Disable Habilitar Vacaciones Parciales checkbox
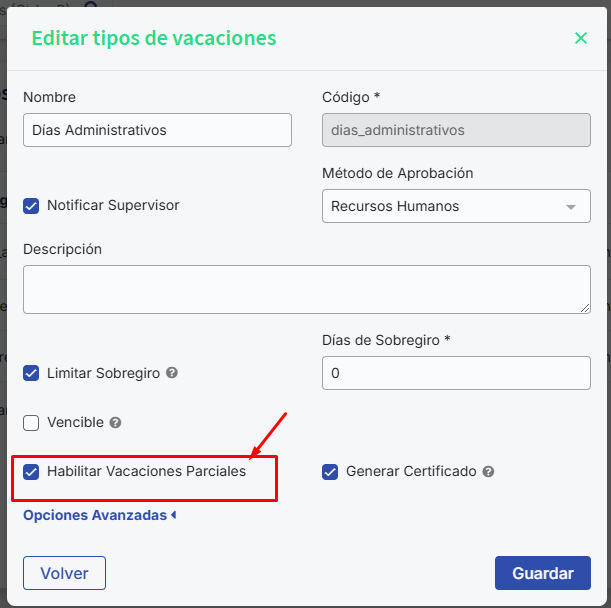Image resolution: width=611 pixels, height=608 pixels. 31,471
